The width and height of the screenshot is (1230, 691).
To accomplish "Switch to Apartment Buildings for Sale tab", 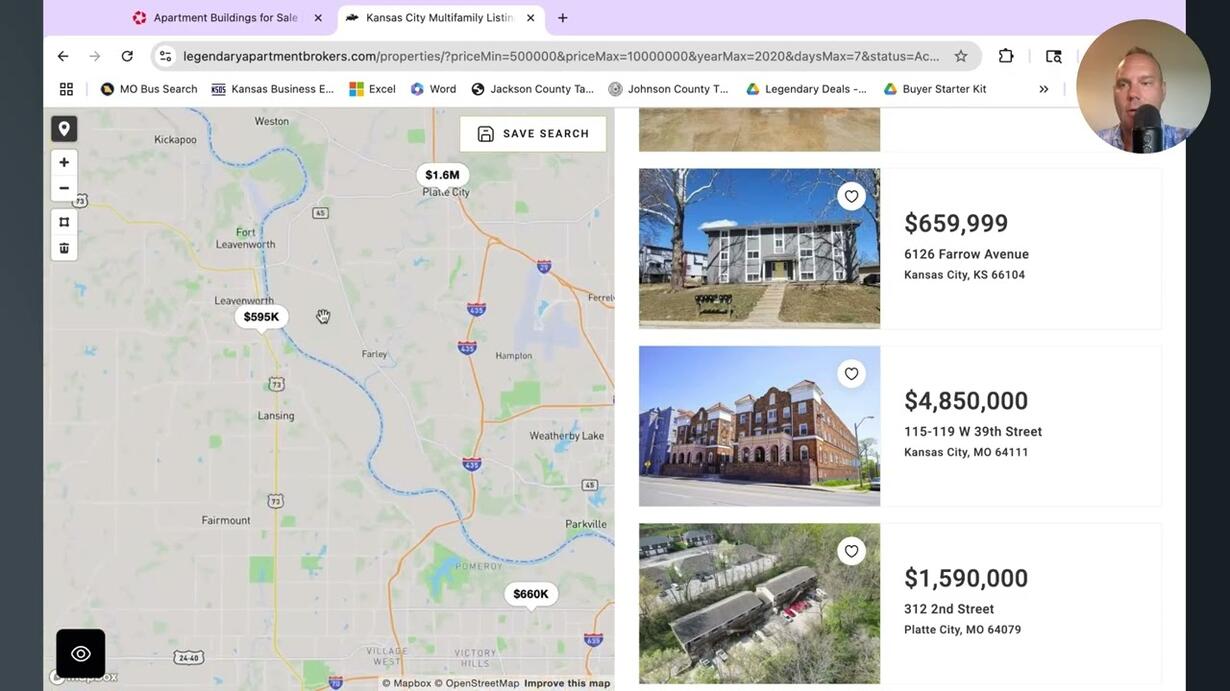I will (228, 18).
